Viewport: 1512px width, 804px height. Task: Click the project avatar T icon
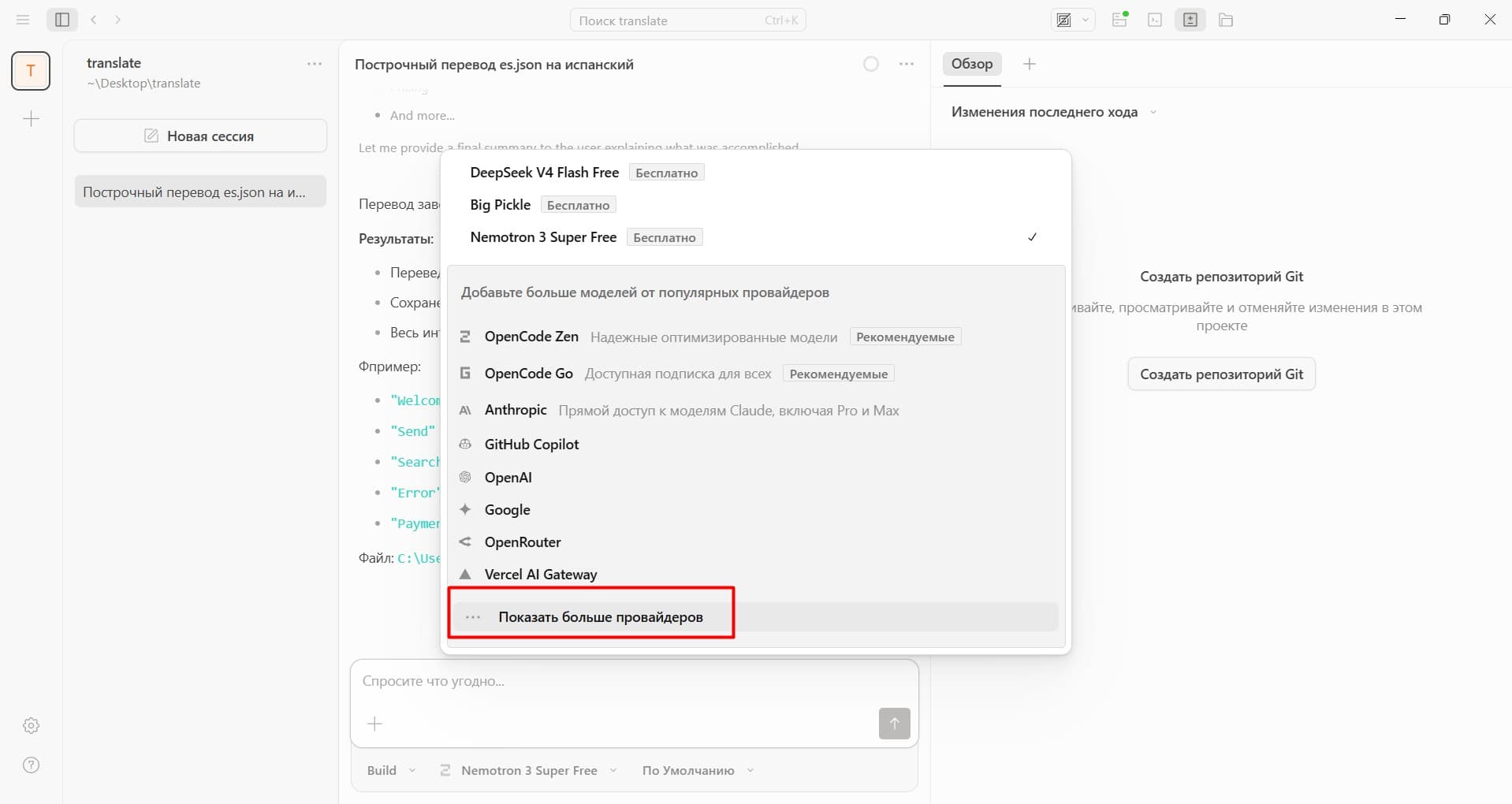(31, 71)
